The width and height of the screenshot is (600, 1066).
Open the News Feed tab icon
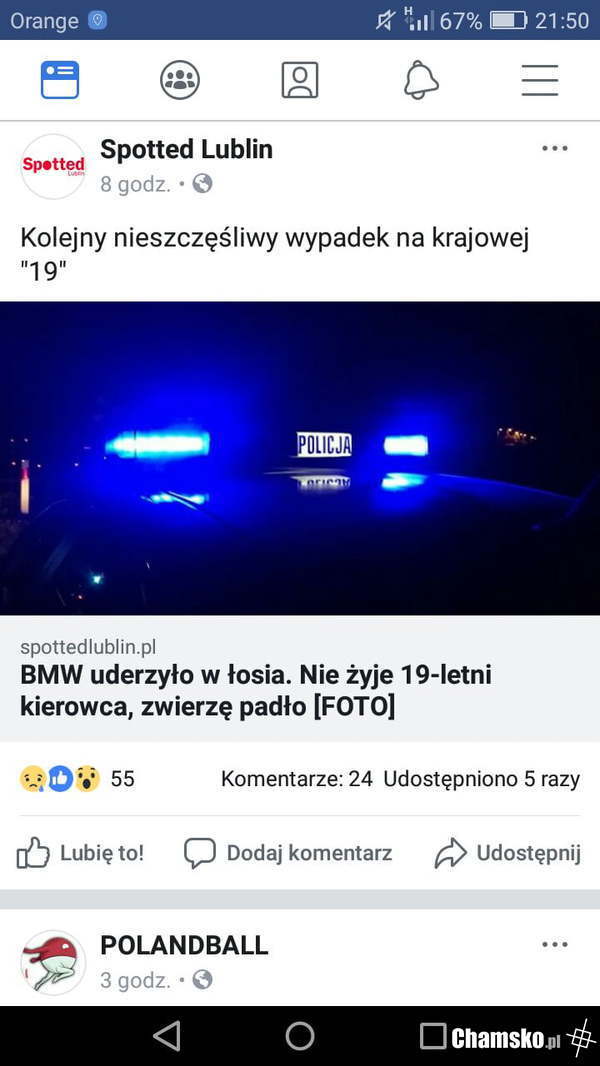coord(60,80)
